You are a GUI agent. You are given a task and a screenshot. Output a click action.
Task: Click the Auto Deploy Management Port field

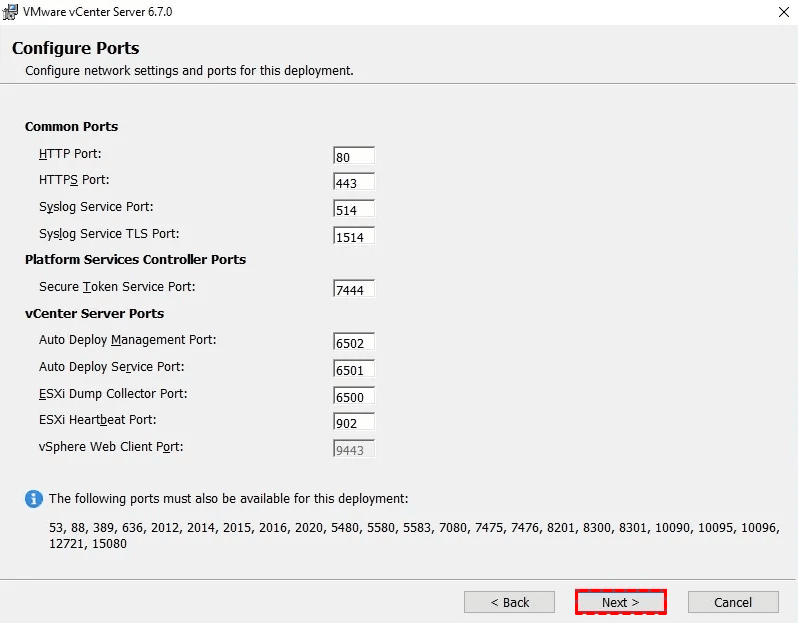354,342
